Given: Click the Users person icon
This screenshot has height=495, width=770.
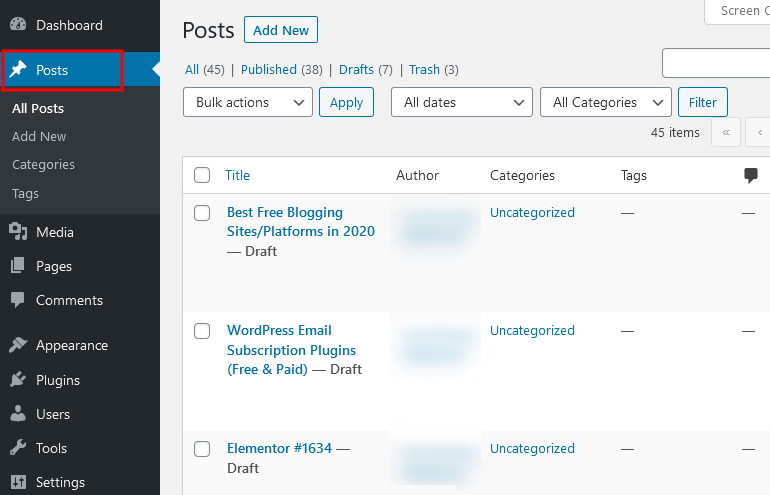Looking at the screenshot, I should tap(18, 413).
